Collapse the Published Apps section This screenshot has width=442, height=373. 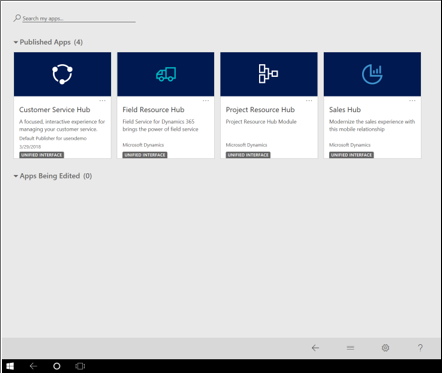16,42
